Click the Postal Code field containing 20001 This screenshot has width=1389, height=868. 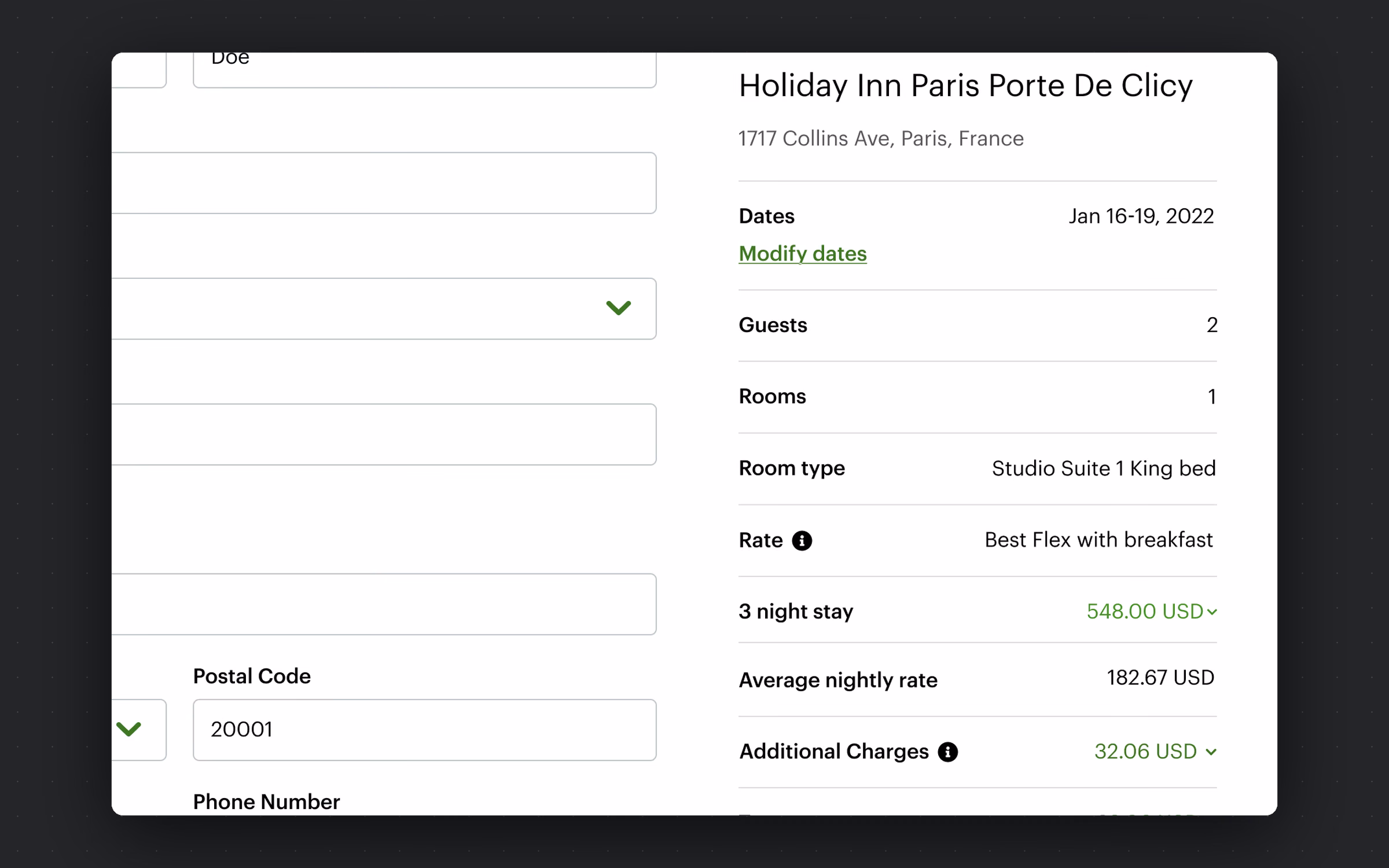(425, 730)
